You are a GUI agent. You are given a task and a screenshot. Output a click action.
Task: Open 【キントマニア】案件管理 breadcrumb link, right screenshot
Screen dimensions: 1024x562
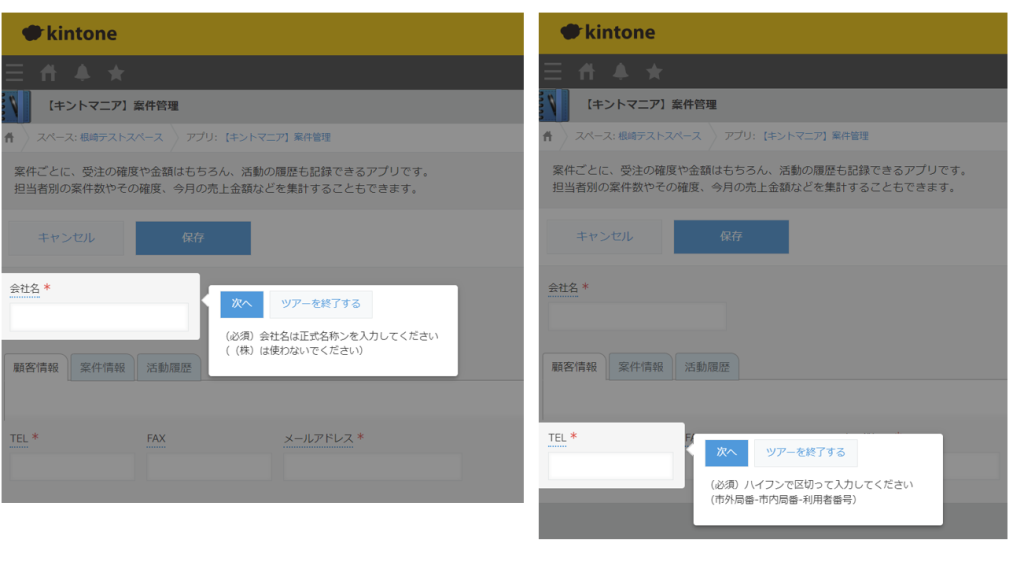pos(816,136)
